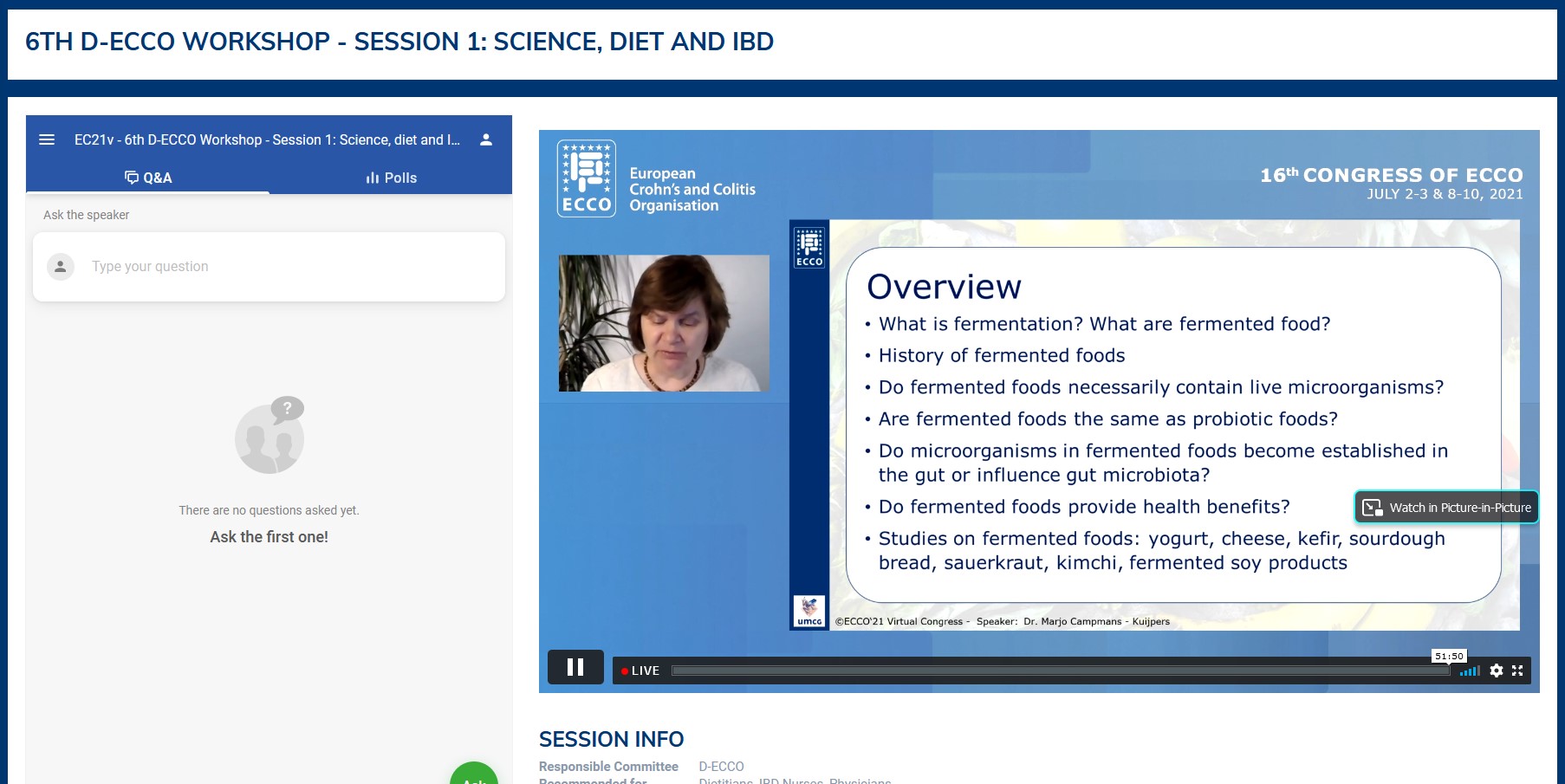Open video settings gear
Viewport: 1565px width, 784px height.
(x=1497, y=671)
